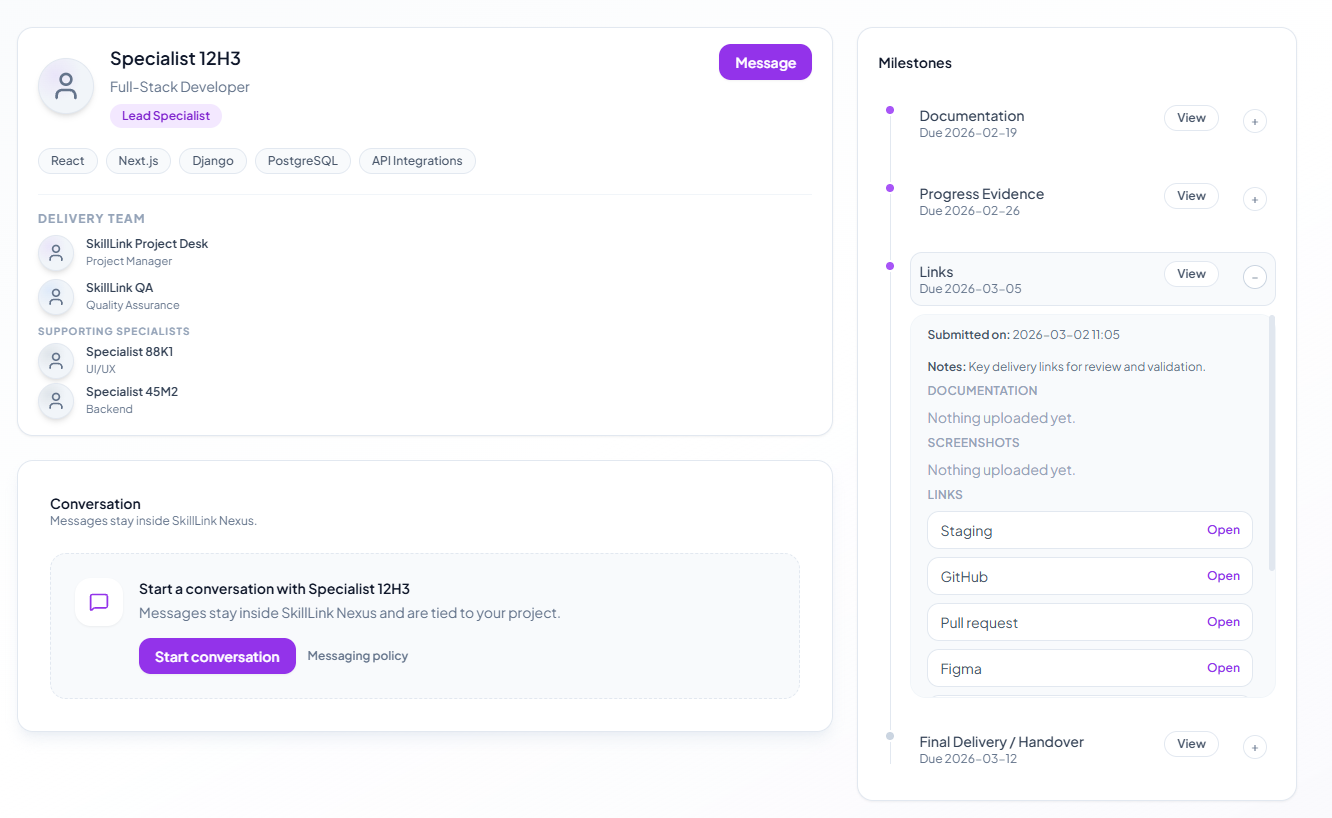Click the timeline dot beside Documentation milestone
The image size is (1332, 818).
coord(890,110)
